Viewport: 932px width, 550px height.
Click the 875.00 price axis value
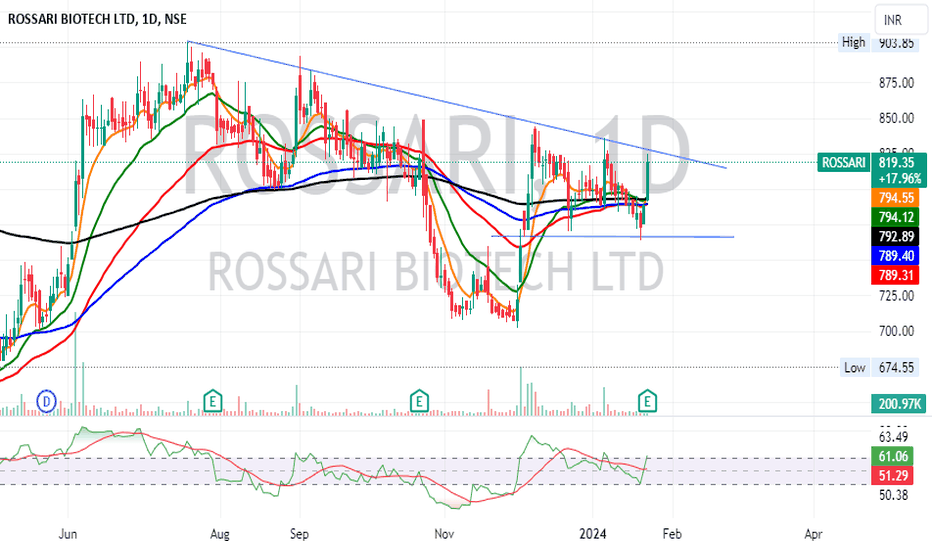(x=896, y=83)
